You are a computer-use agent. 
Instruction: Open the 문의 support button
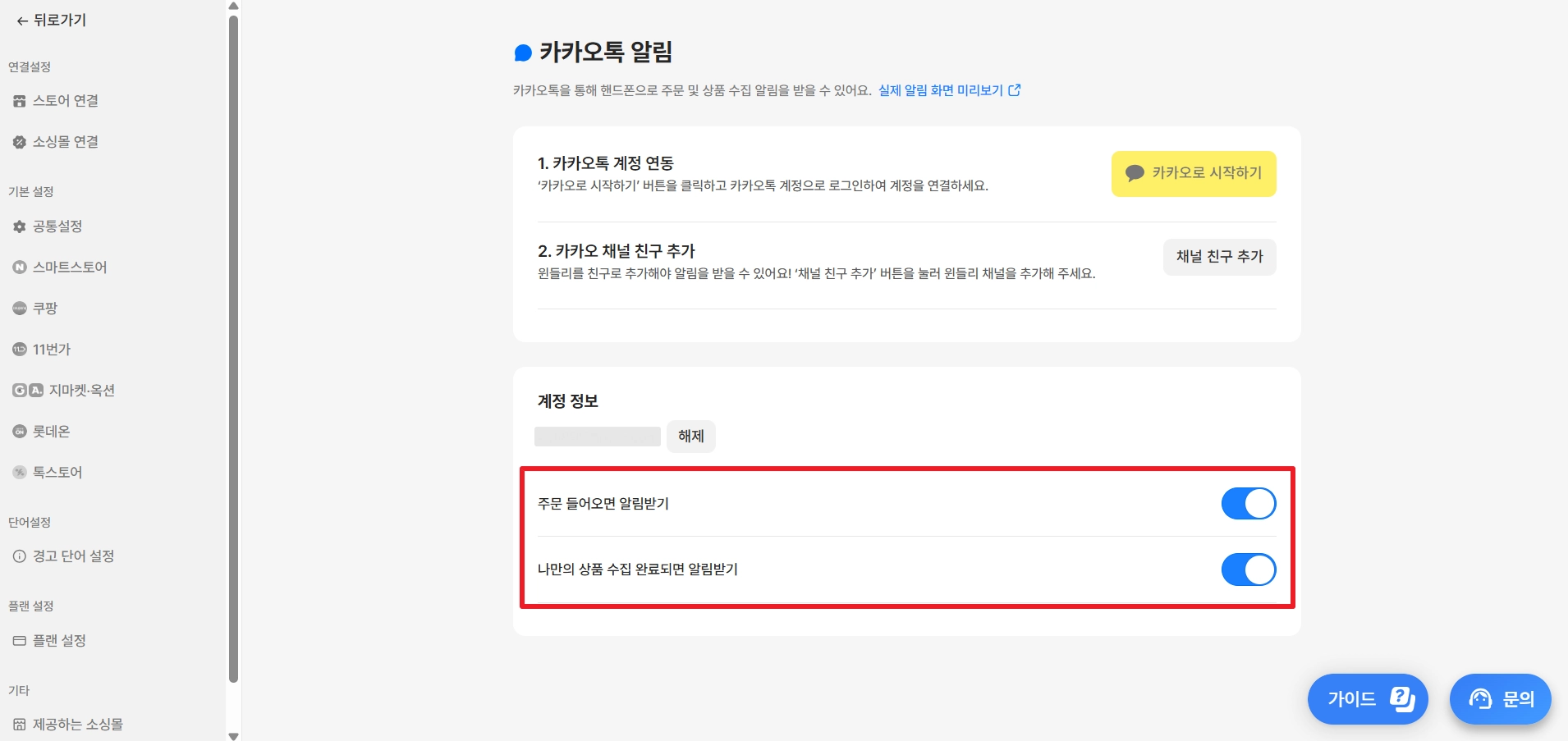[x=1501, y=699]
